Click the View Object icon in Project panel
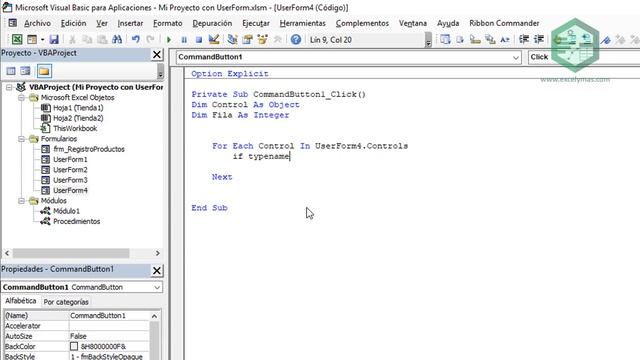The image size is (640, 360). pos(25,71)
